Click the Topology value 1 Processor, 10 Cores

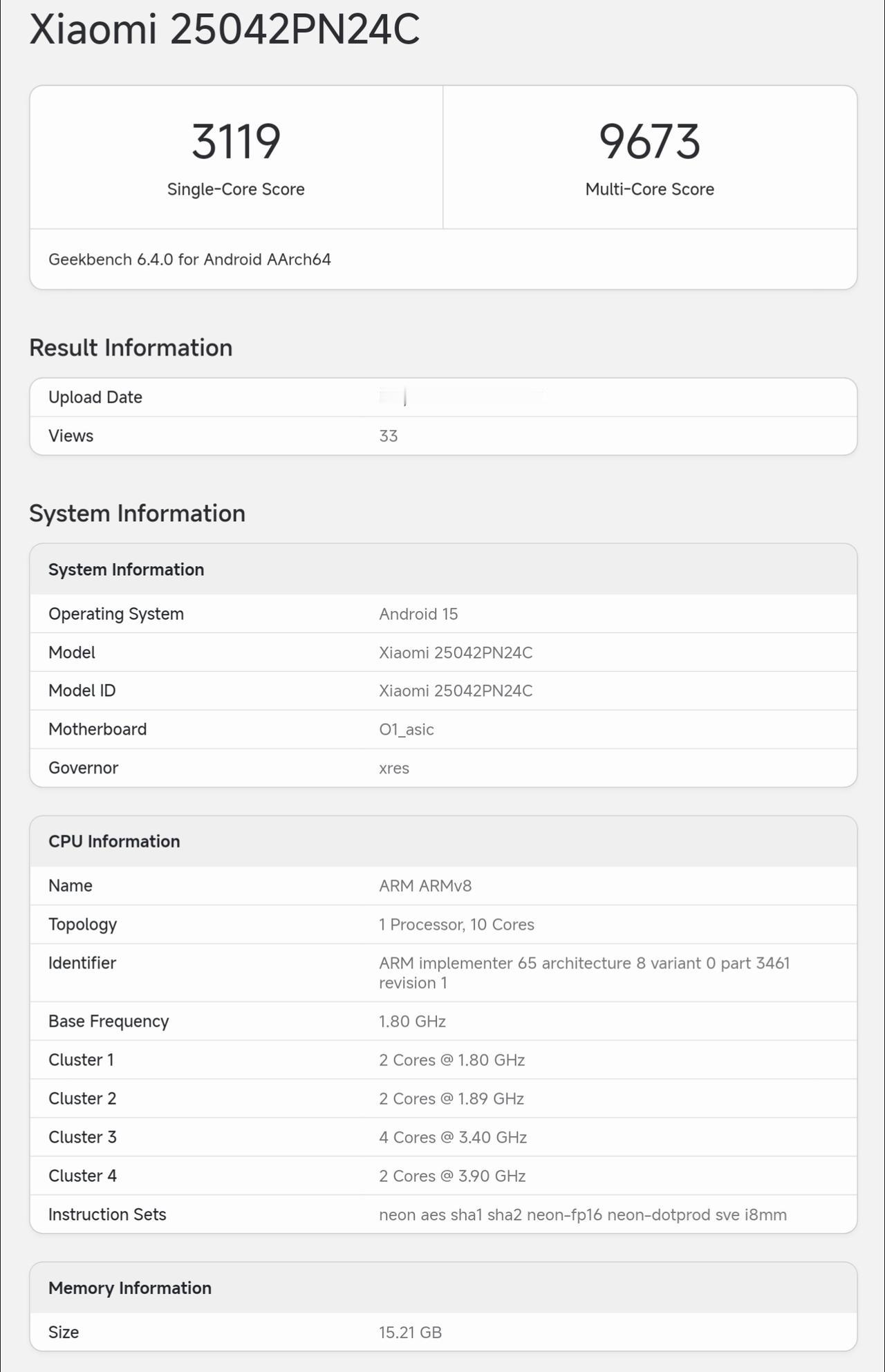[x=456, y=924]
